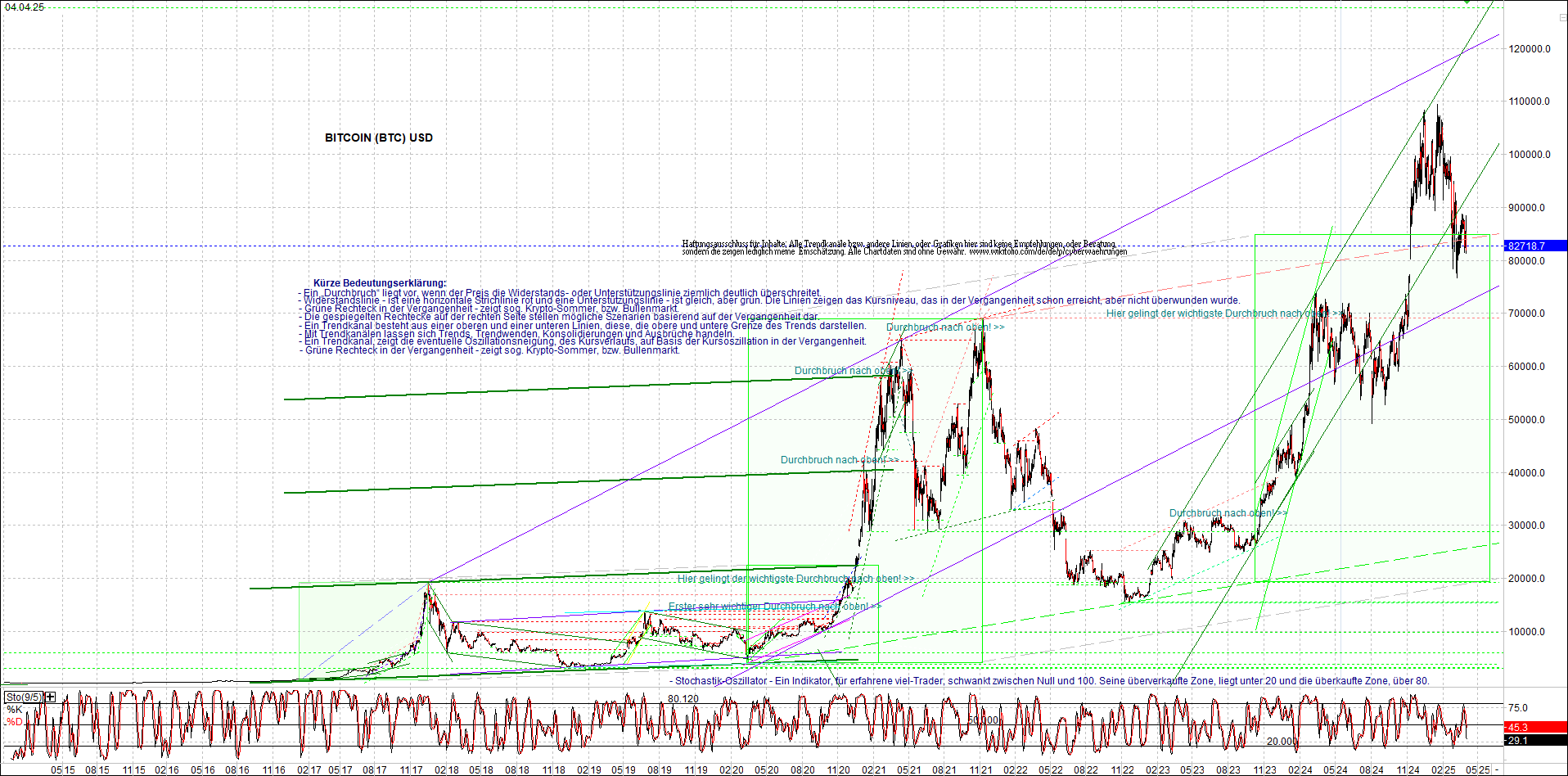Viewport: 1568px width, 776px height.
Task: Click the 120000.0 price axis label
Action: pos(1530,49)
